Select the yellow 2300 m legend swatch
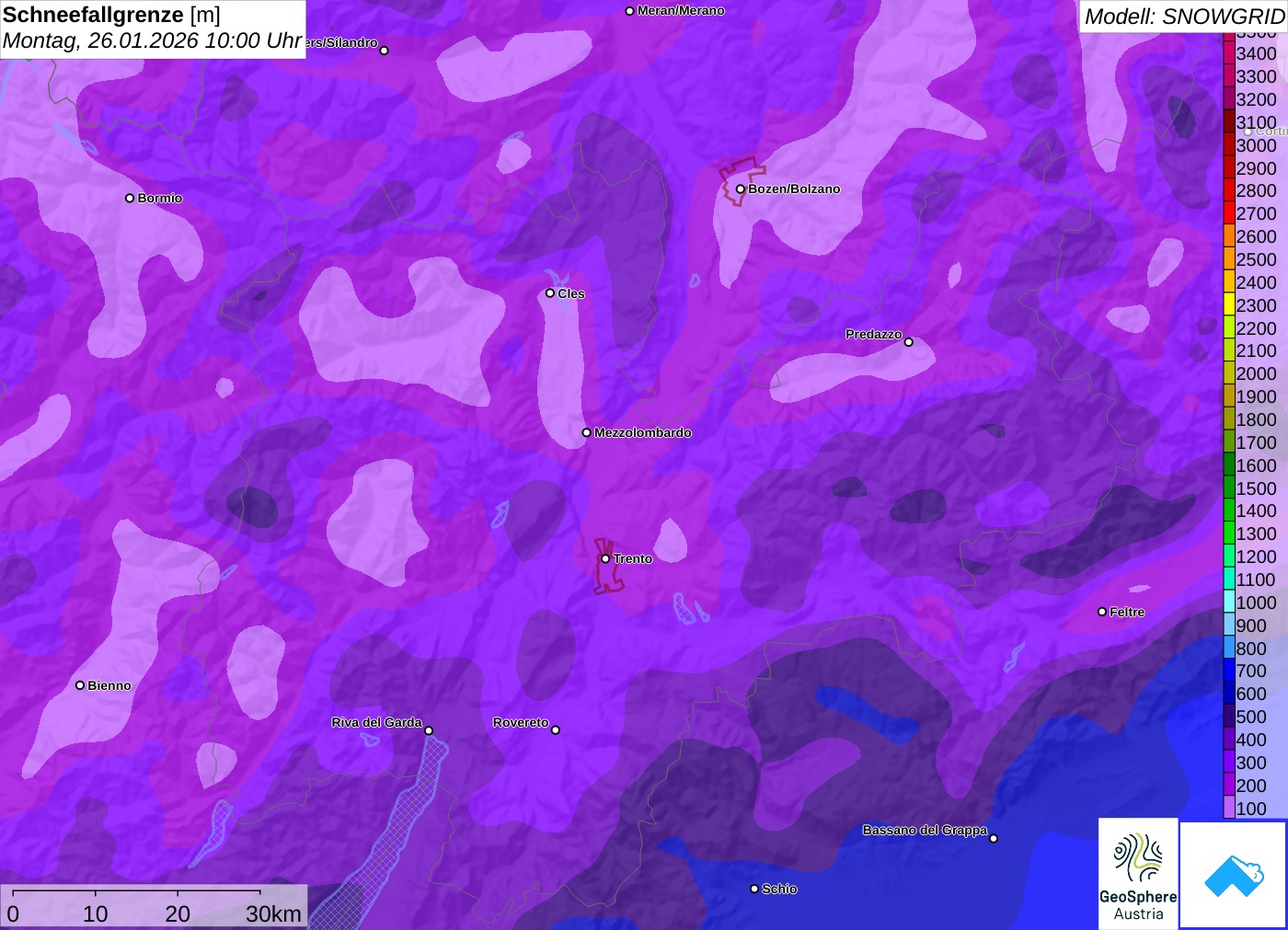This screenshot has width=1288, height=930. [x=1229, y=305]
